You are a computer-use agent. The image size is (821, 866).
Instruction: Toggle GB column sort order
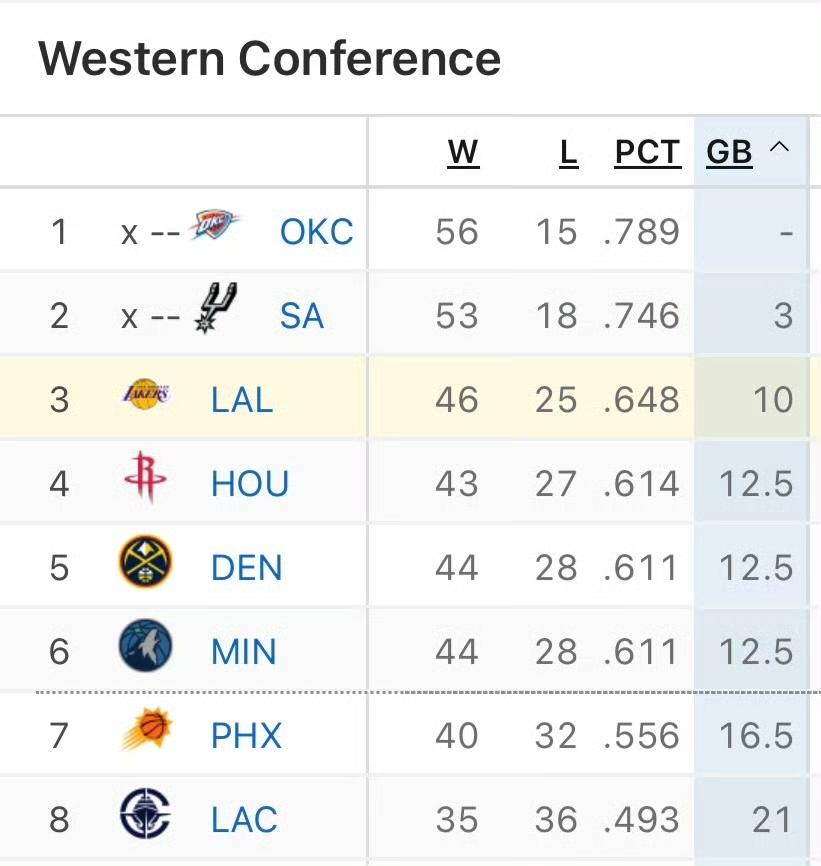pos(729,151)
